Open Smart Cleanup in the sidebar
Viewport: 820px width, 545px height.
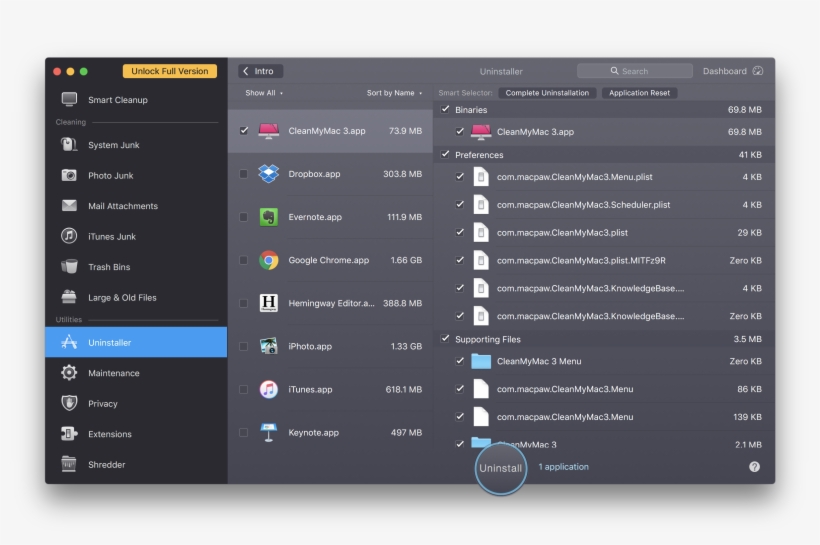click(x=136, y=99)
